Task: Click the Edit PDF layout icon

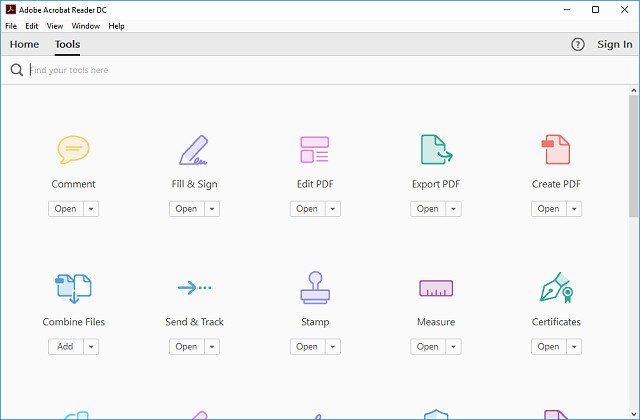Action: [x=315, y=150]
